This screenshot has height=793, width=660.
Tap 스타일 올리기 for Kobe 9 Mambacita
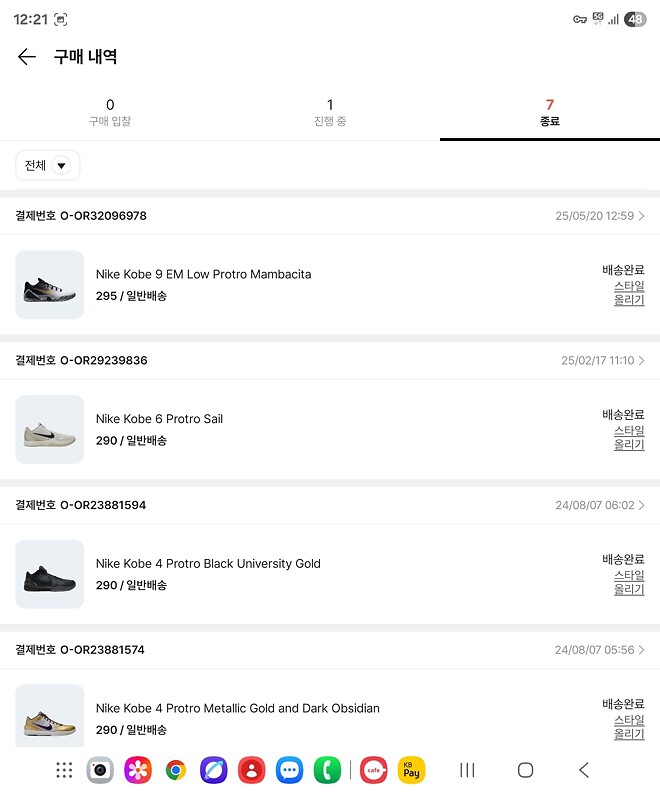point(629,293)
